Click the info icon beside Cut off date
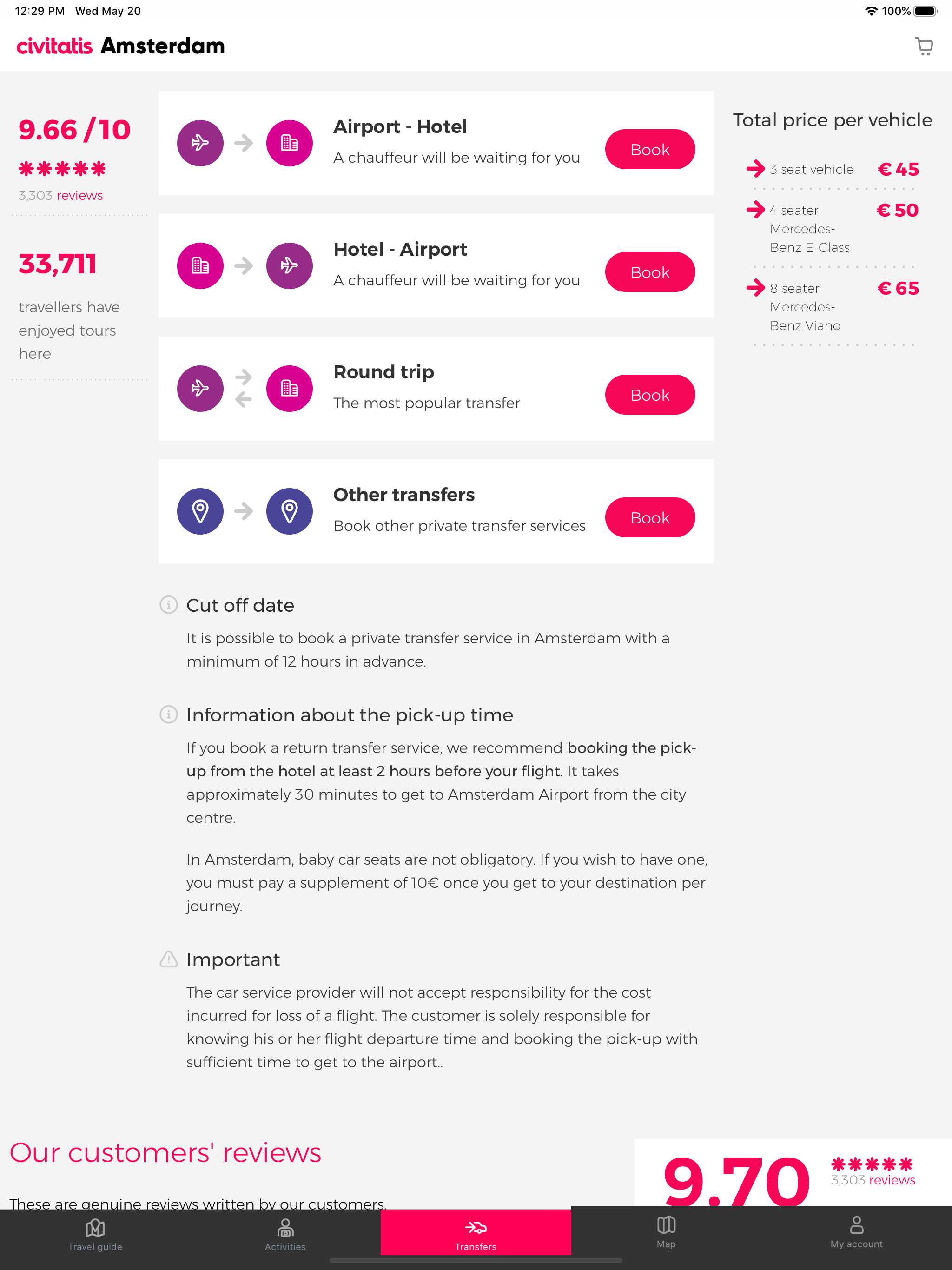The height and width of the screenshot is (1270, 952). (x=168, y=605)
